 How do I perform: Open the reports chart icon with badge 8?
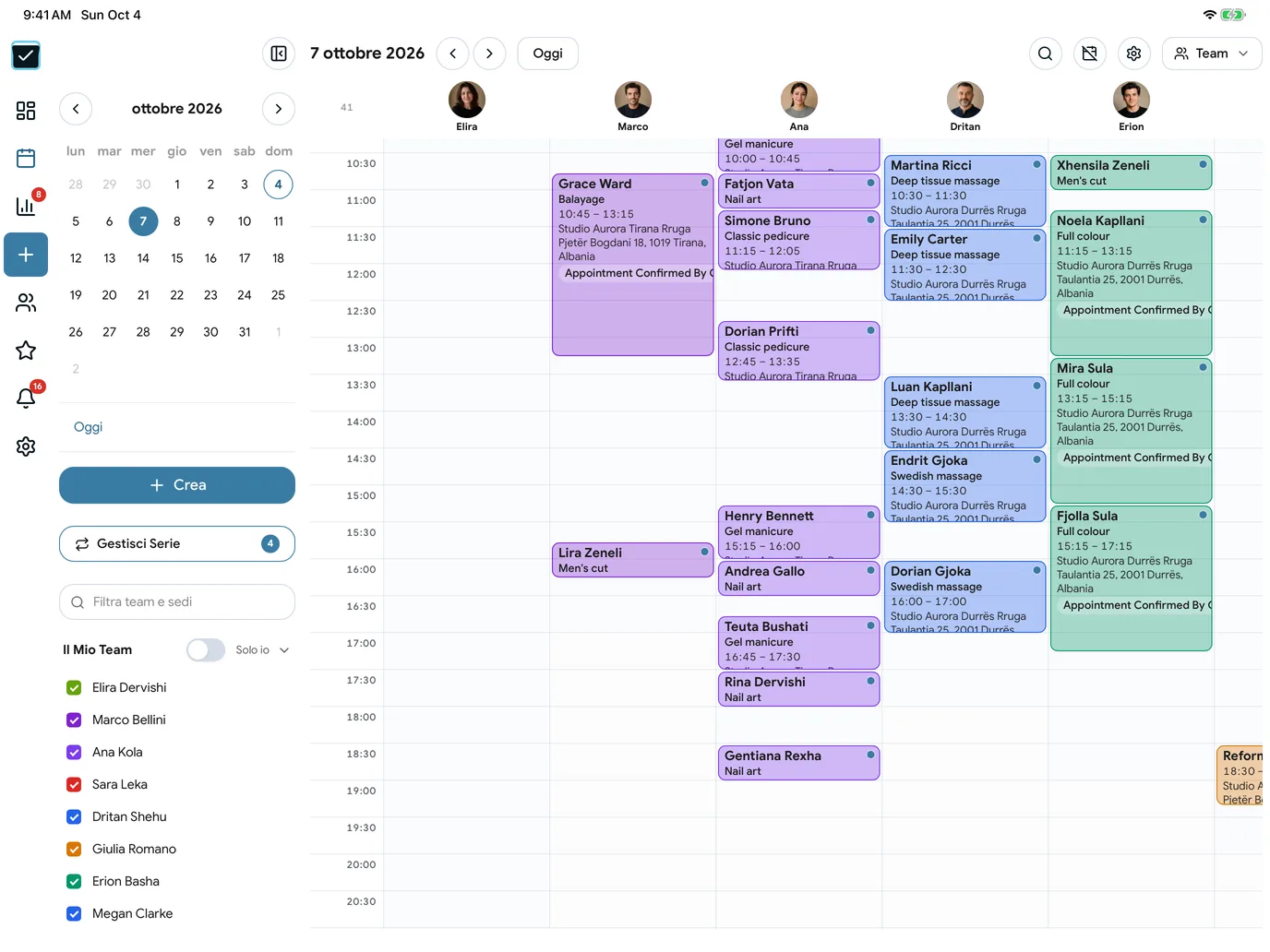26,207
